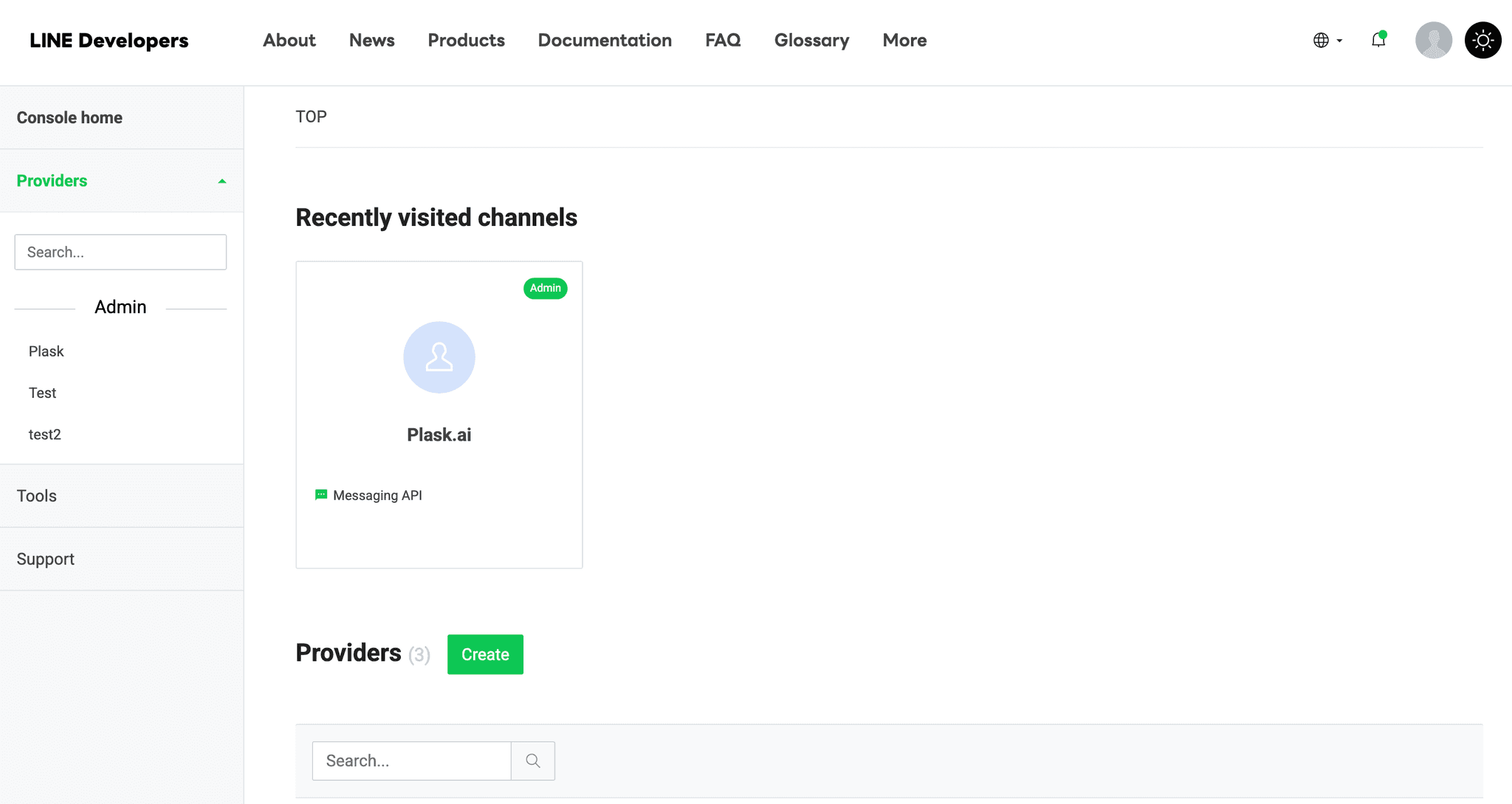Open notifications bell icon
Image resolution: width=1512 pixels, height=804 pixels.
(x=1378, y=40)
